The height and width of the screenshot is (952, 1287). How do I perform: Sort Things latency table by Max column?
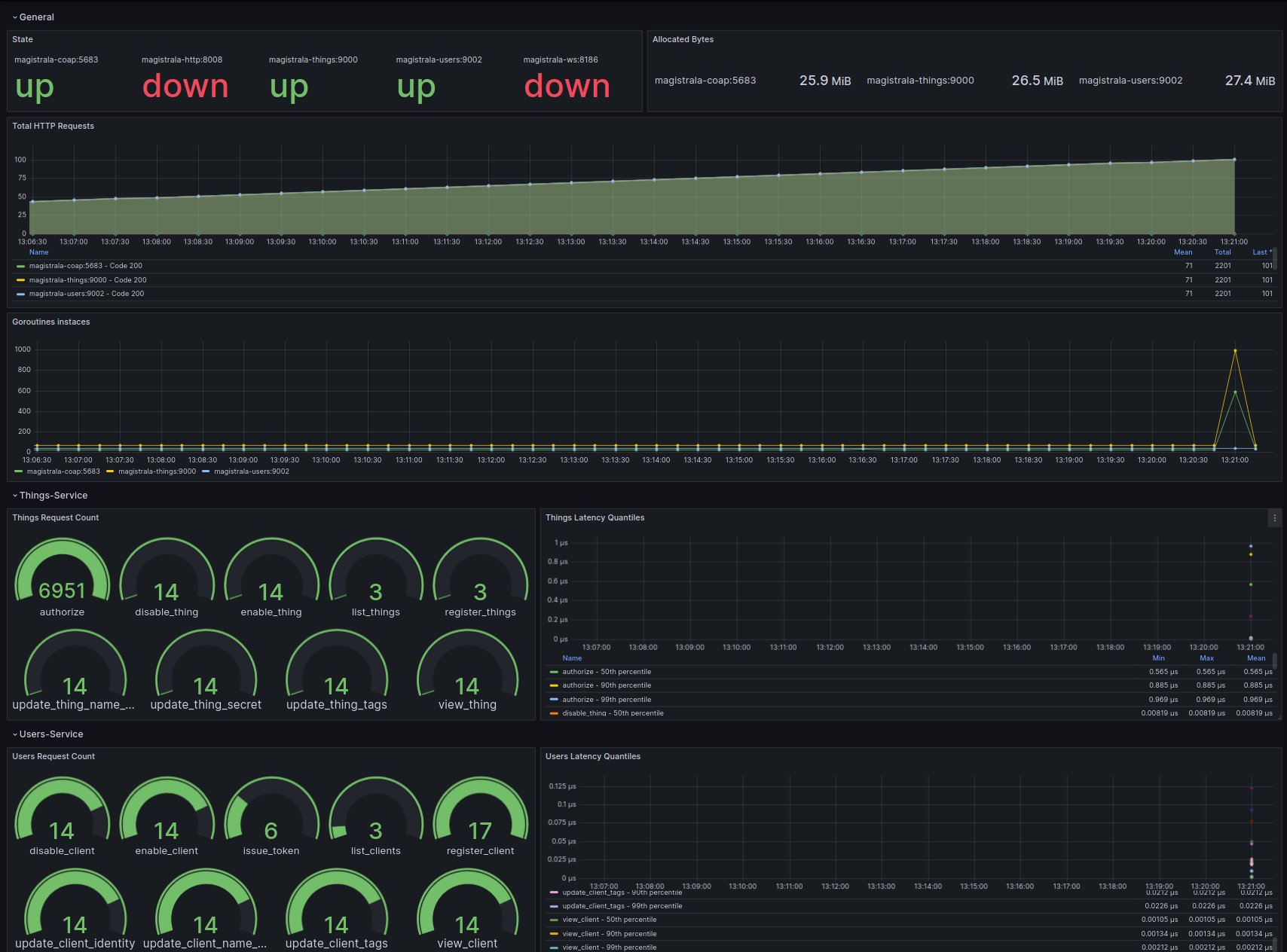(1206, 658)
